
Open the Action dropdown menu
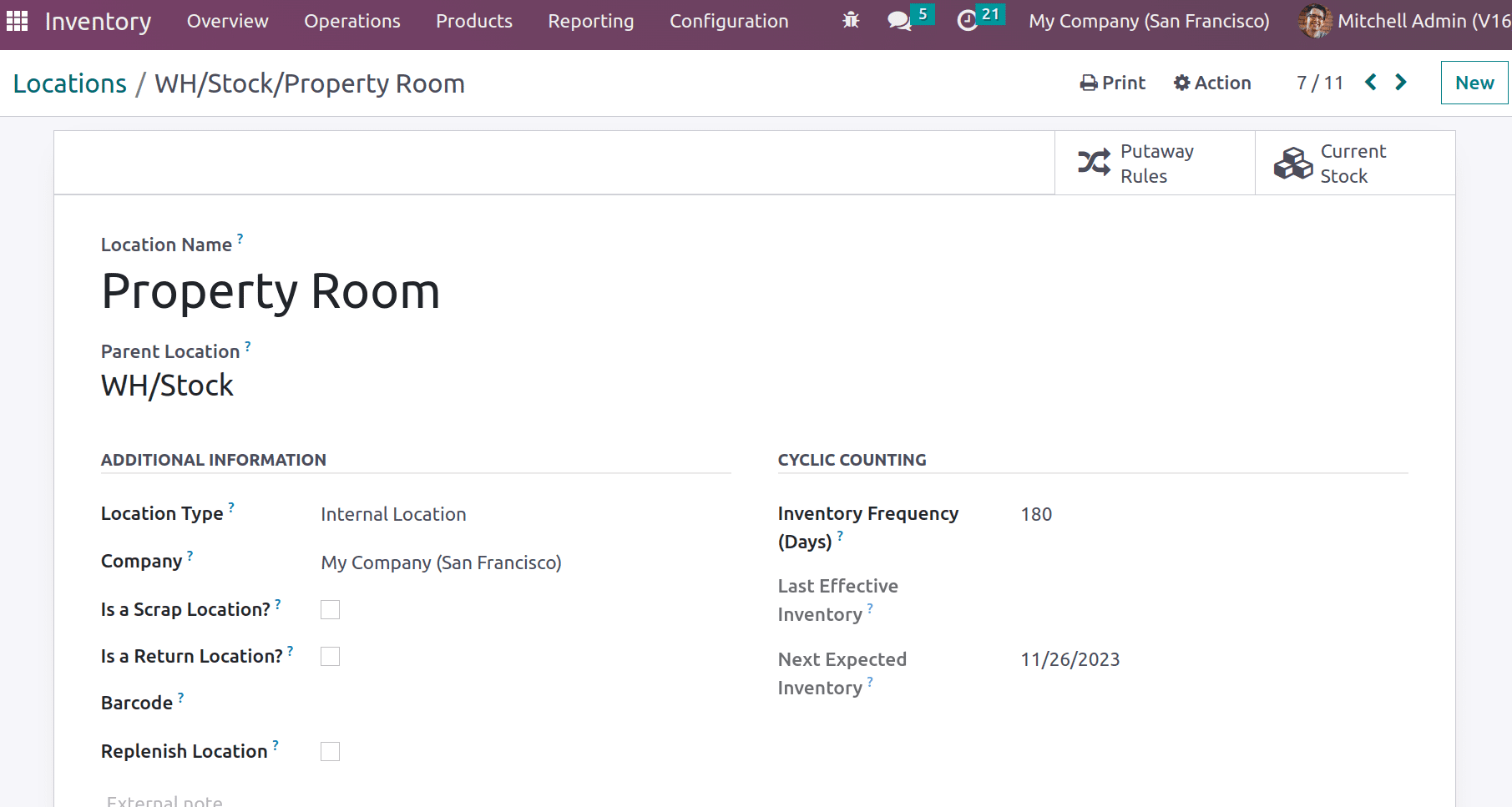(x=1212, y=83)
